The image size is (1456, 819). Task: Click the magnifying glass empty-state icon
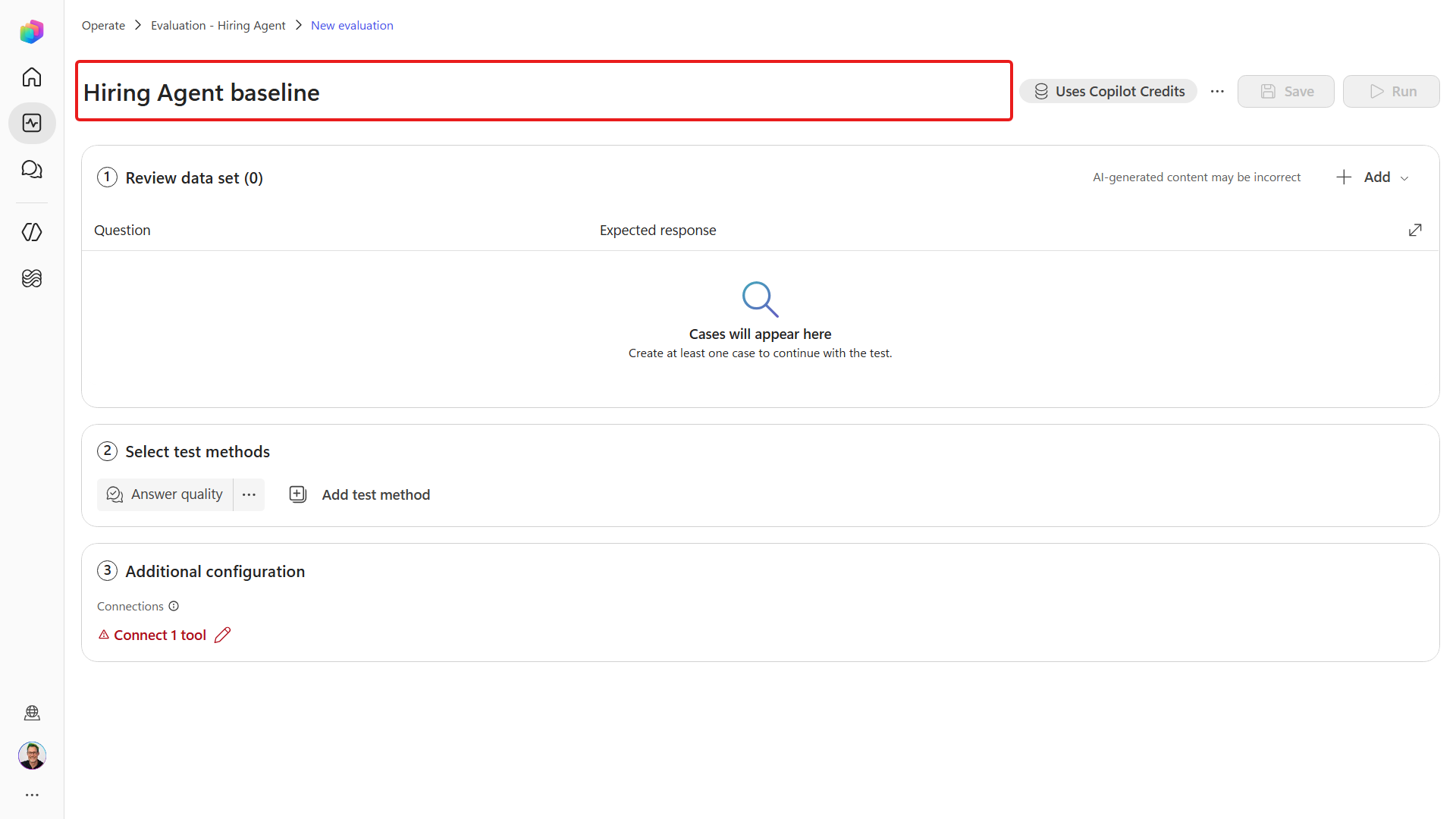(x=760, y=300)
